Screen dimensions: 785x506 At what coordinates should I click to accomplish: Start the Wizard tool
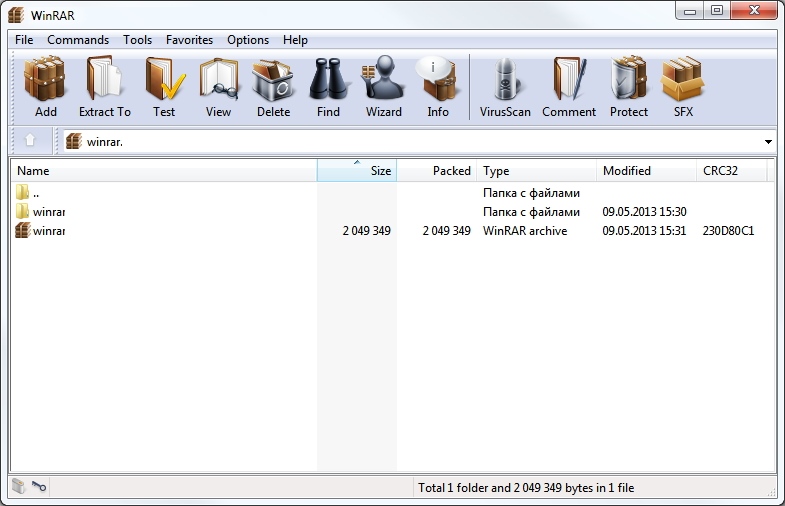pos(383,87)
